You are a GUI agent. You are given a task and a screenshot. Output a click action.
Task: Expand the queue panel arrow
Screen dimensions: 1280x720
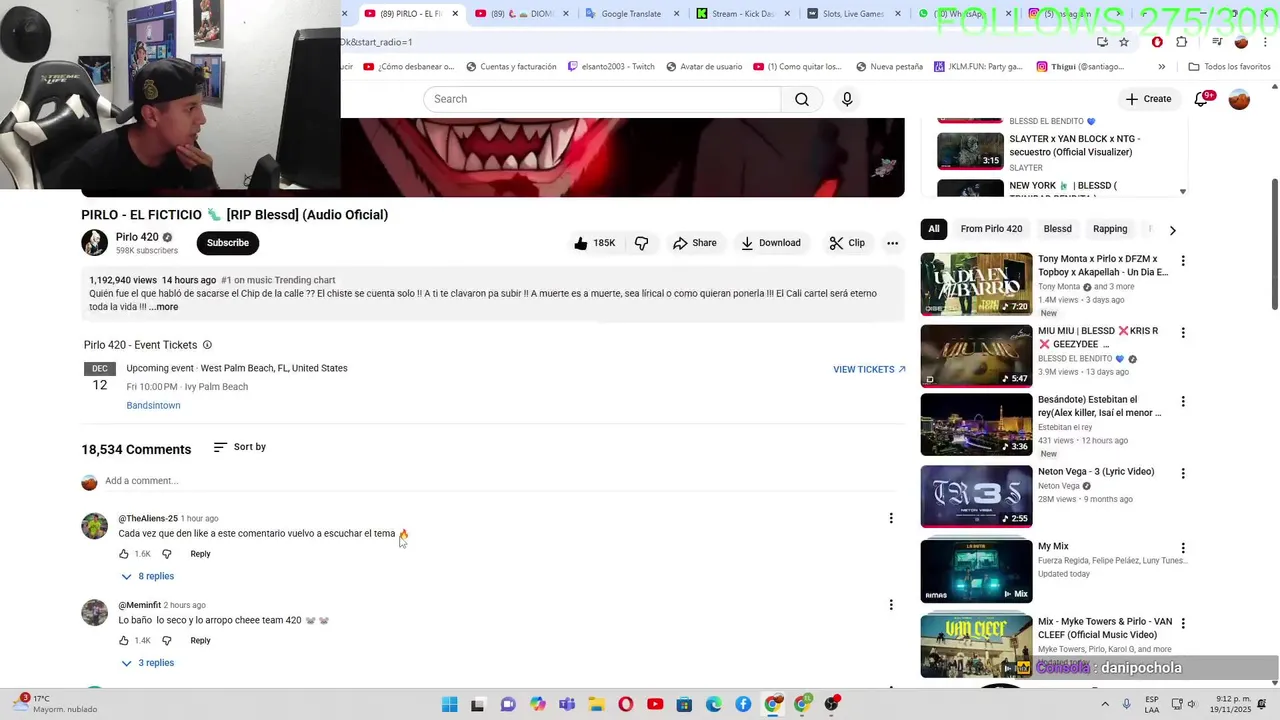(x=1183, y=191)
